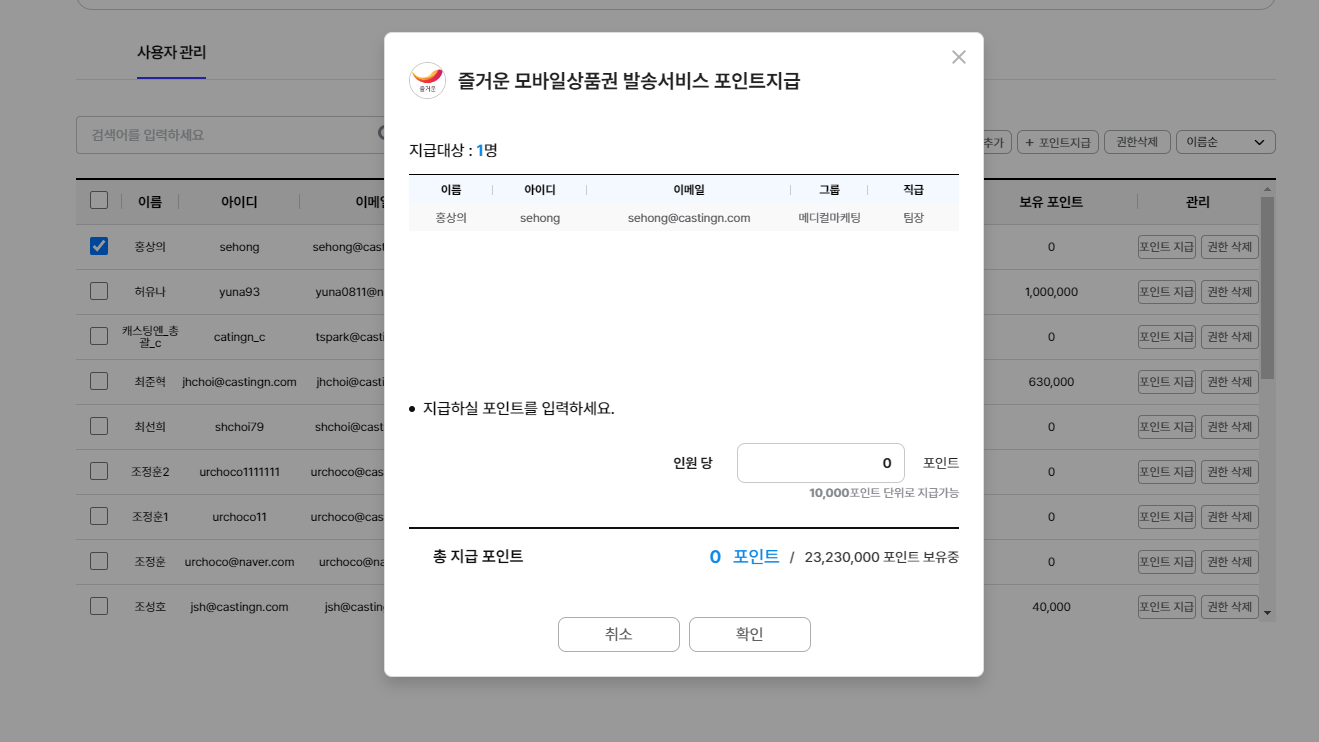Screen dimensions: 1319x742
Task: Click the user table vertical scrollbar
Action: coord(1267,290)
